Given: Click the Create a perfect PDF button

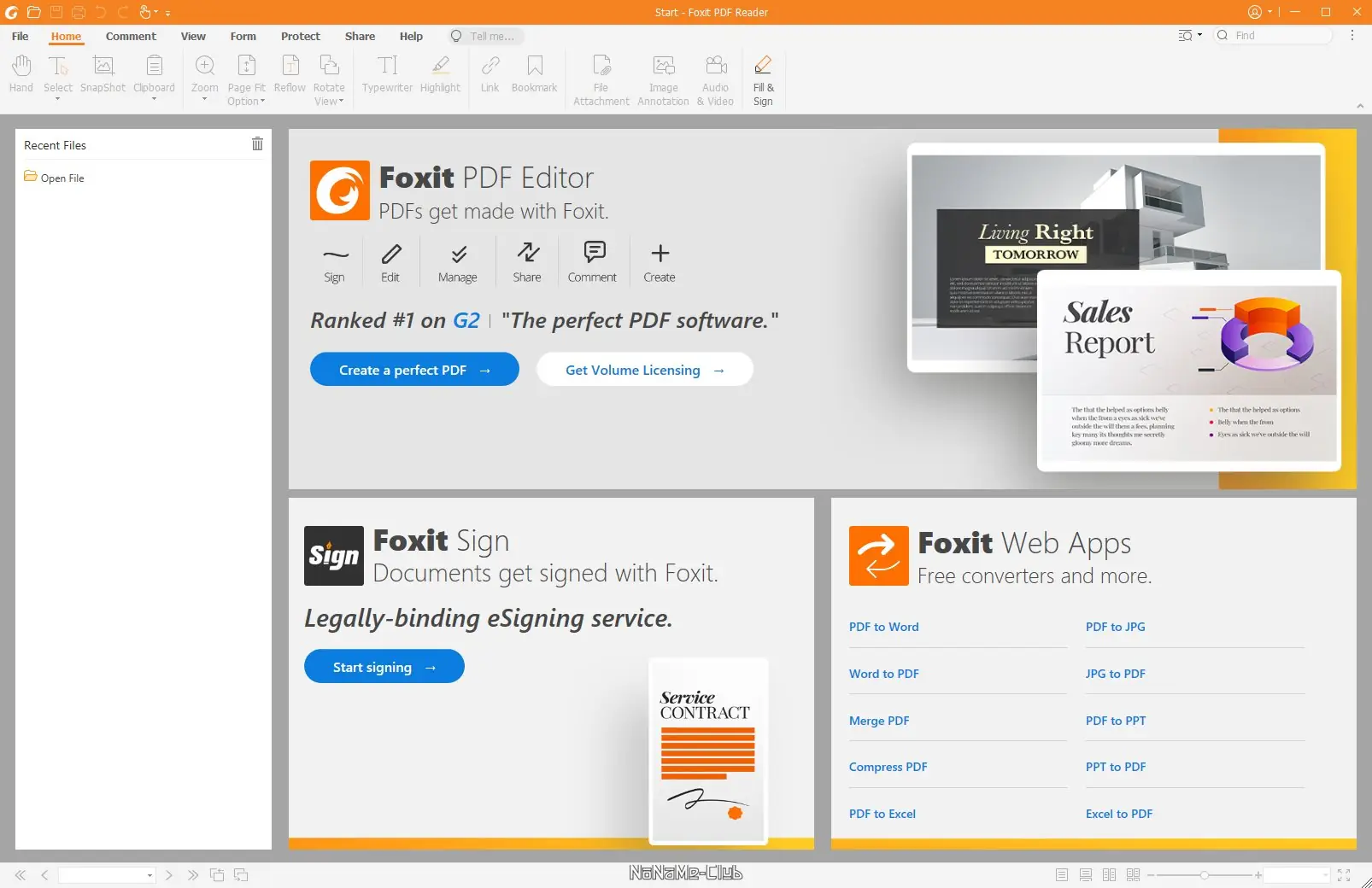Looking at the screenshot, I should 414,370.
